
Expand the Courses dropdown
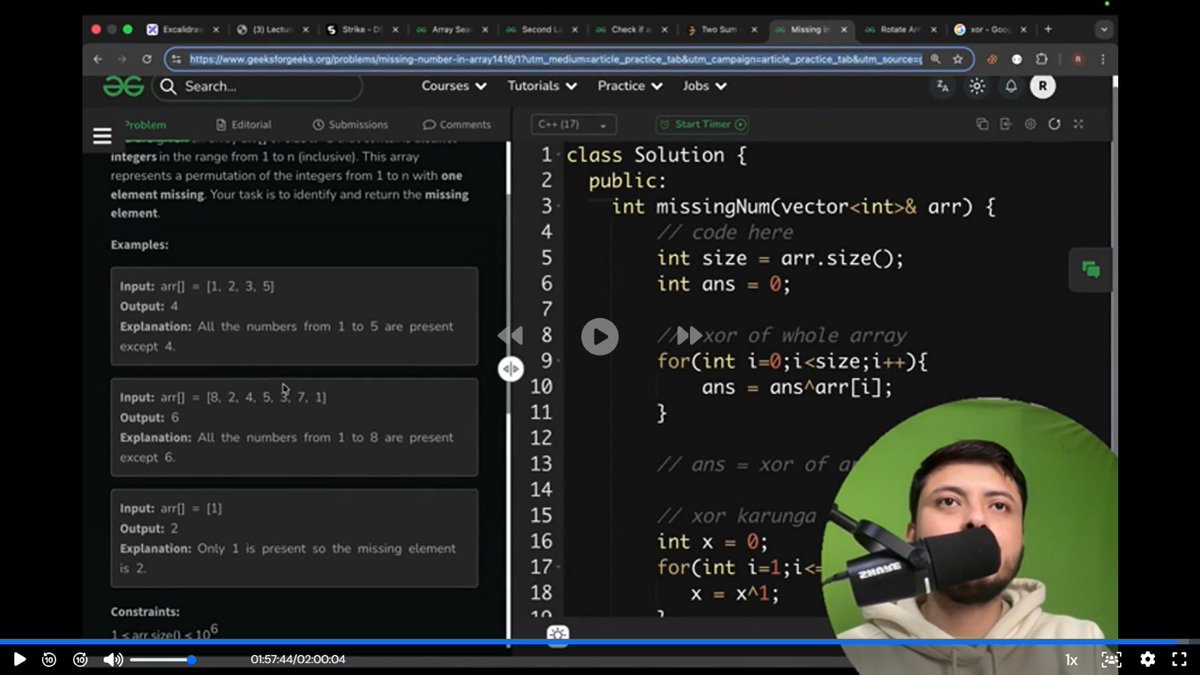tap(454, 86)
